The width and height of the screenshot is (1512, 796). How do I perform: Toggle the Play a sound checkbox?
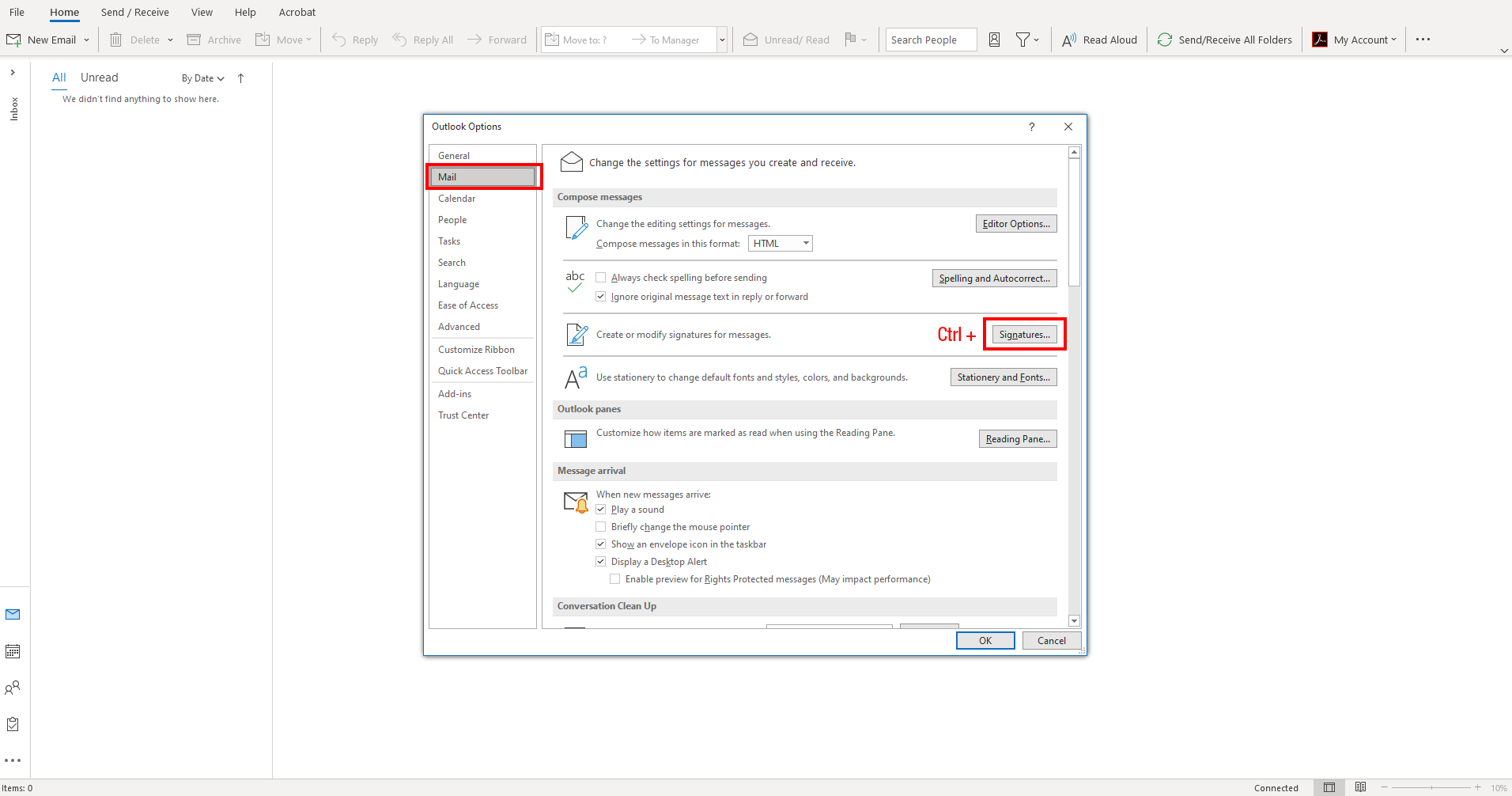click(601, 510)
